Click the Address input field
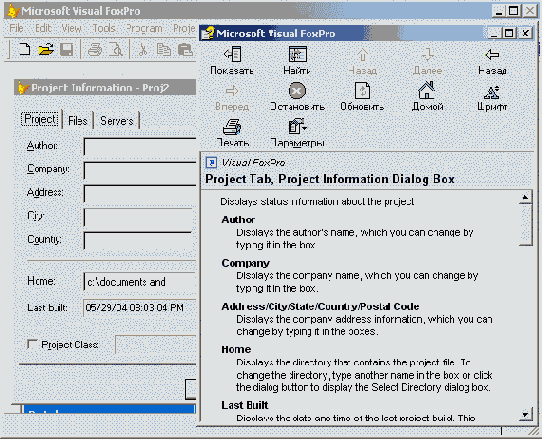This screenshot has width=542, height=439. [140, 194]
